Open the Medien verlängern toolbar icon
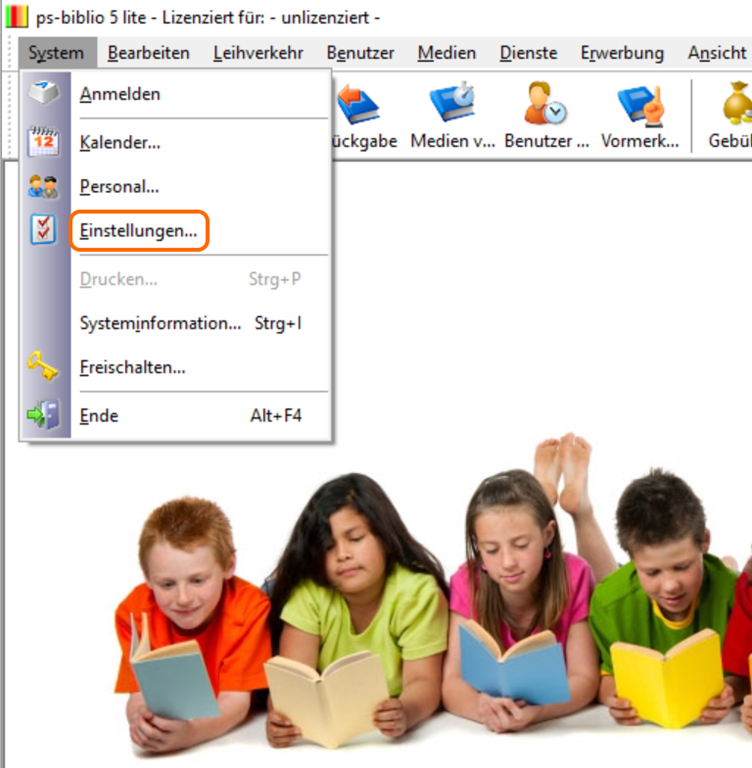This screenshot has height=768, width=752. pos(452,104)
